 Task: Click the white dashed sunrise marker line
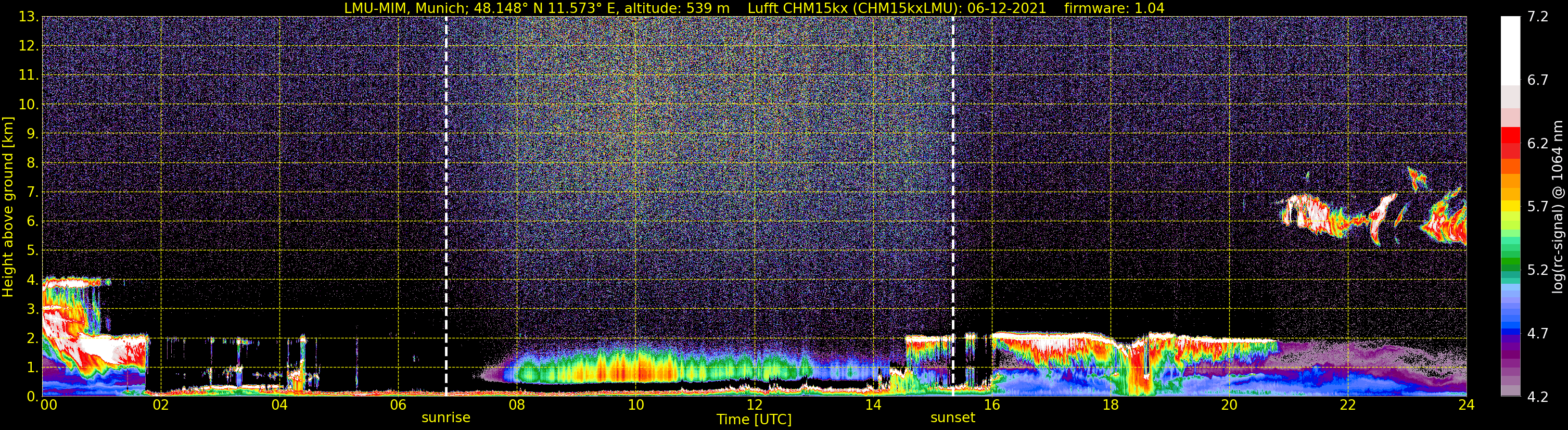click(446, 207)
